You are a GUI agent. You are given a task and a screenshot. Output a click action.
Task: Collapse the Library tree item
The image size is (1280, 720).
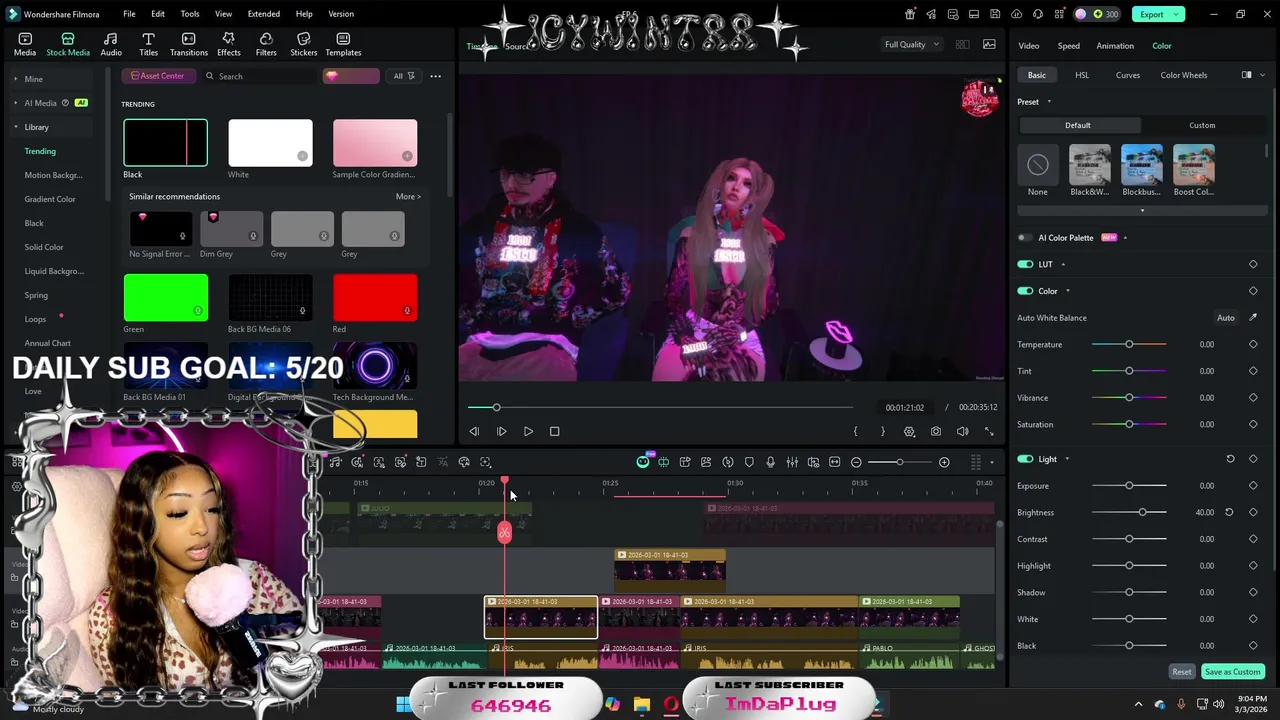pyautogui.click(x=16, y=127)
